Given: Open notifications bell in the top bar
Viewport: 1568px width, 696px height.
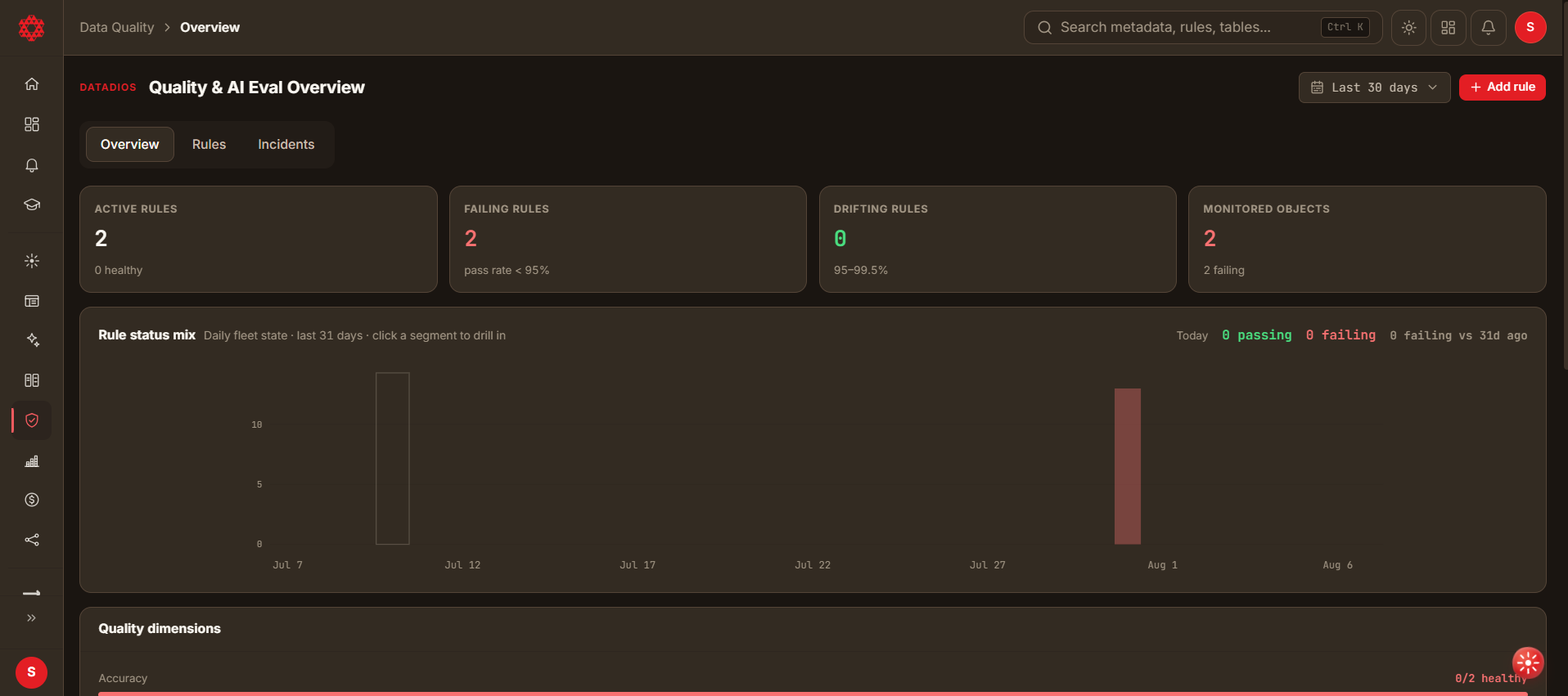Looking at the screenshot, I should 1489,28.
